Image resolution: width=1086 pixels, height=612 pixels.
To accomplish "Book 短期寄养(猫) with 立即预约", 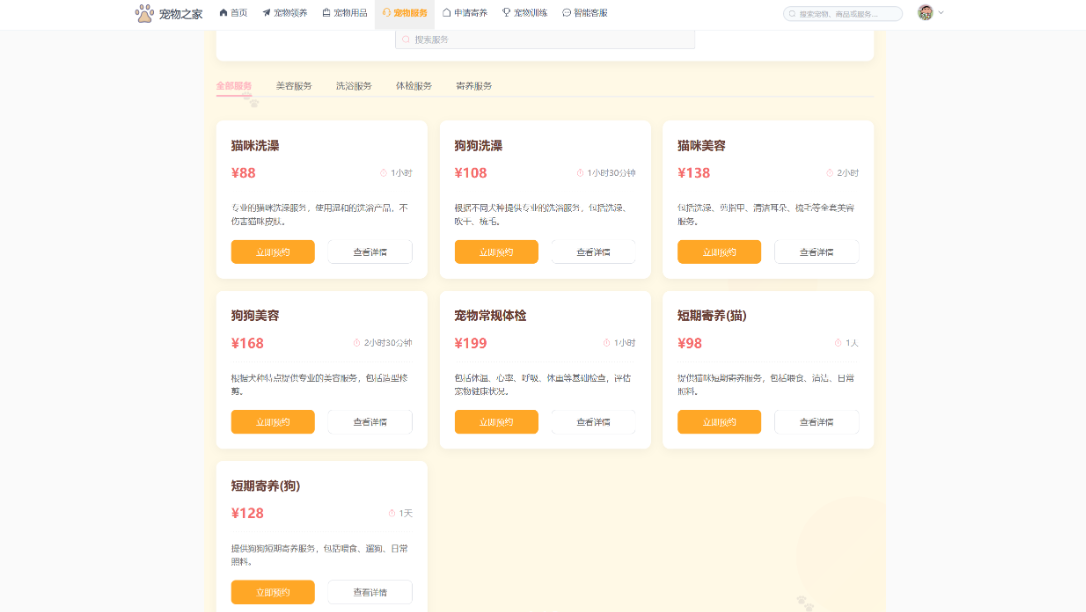I will tap(719, 422).
